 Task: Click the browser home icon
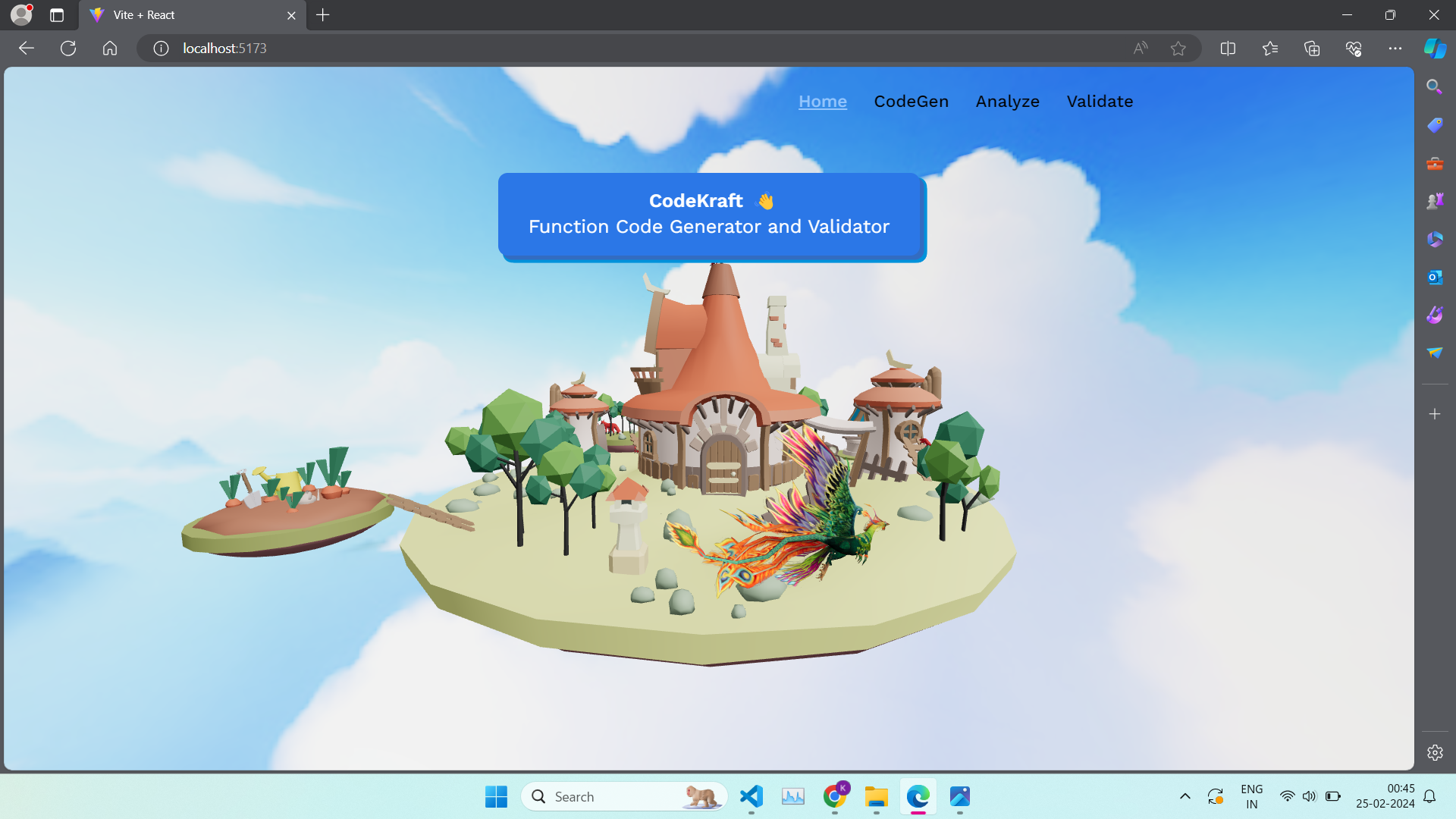pyautogui.click(x=110, y=49)
